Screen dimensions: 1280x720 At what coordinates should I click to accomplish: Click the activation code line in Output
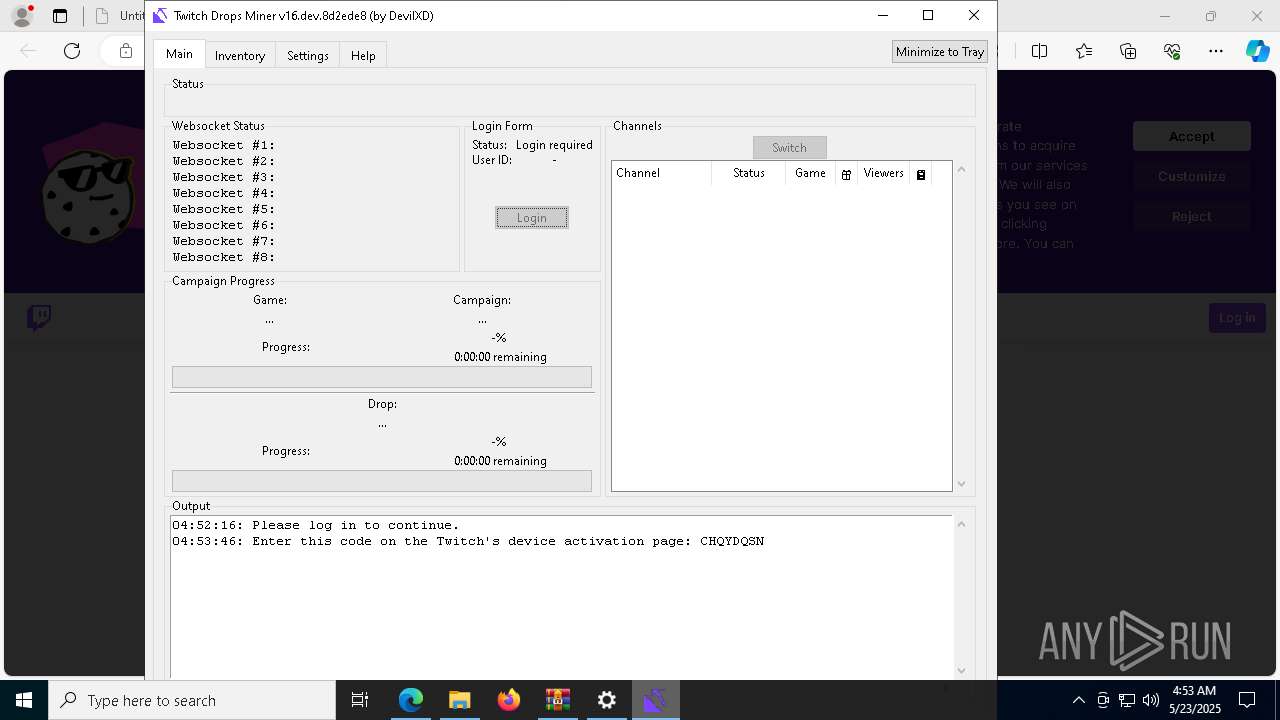[468, 542]
